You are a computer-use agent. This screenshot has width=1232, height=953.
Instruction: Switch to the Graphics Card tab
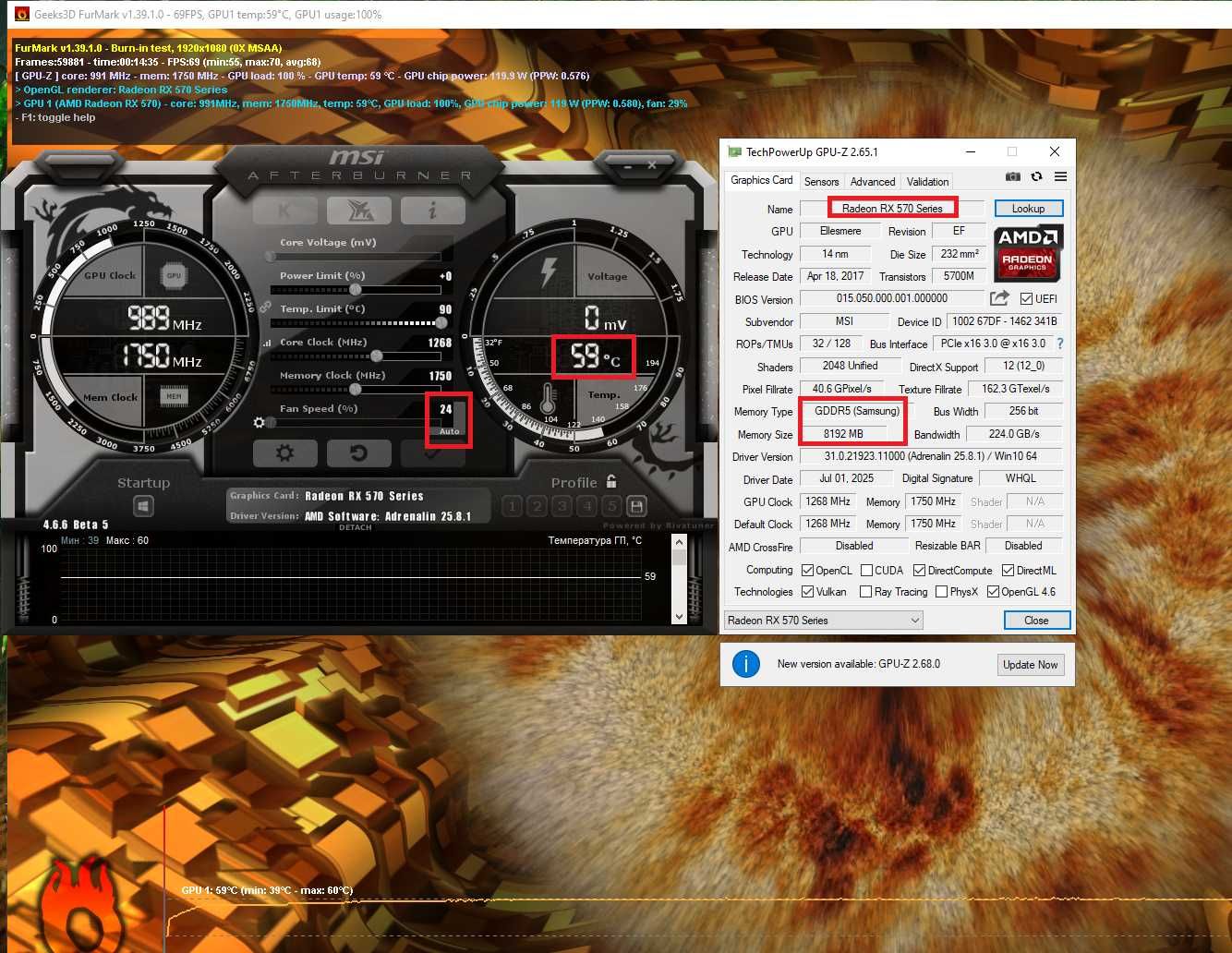coord(761,180)
